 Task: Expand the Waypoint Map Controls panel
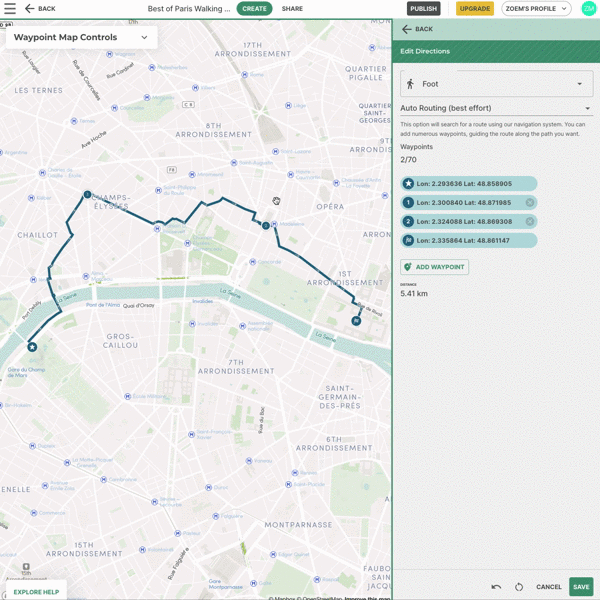tap(144, 38)
